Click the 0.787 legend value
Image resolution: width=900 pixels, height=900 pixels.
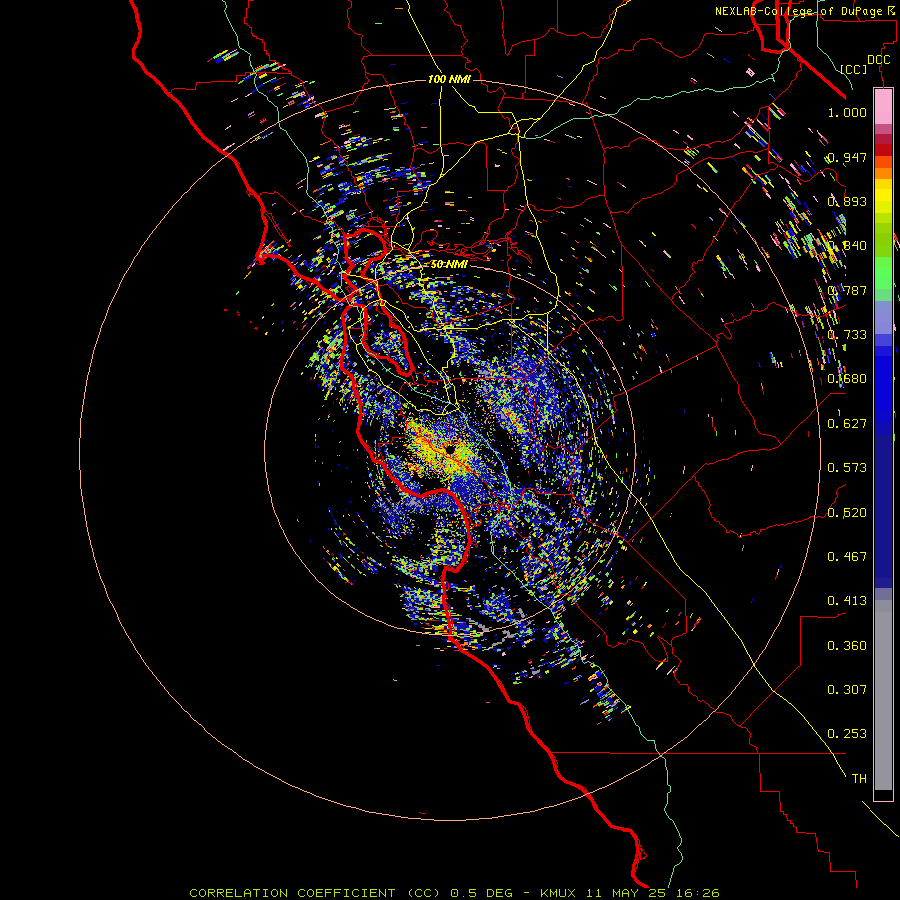tap(847, 290)
